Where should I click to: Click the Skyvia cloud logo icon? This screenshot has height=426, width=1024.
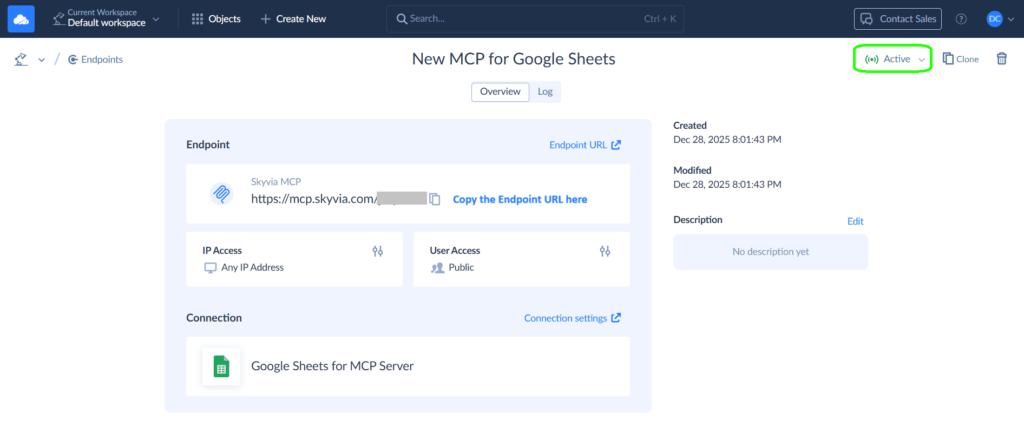tap(21, 19)
